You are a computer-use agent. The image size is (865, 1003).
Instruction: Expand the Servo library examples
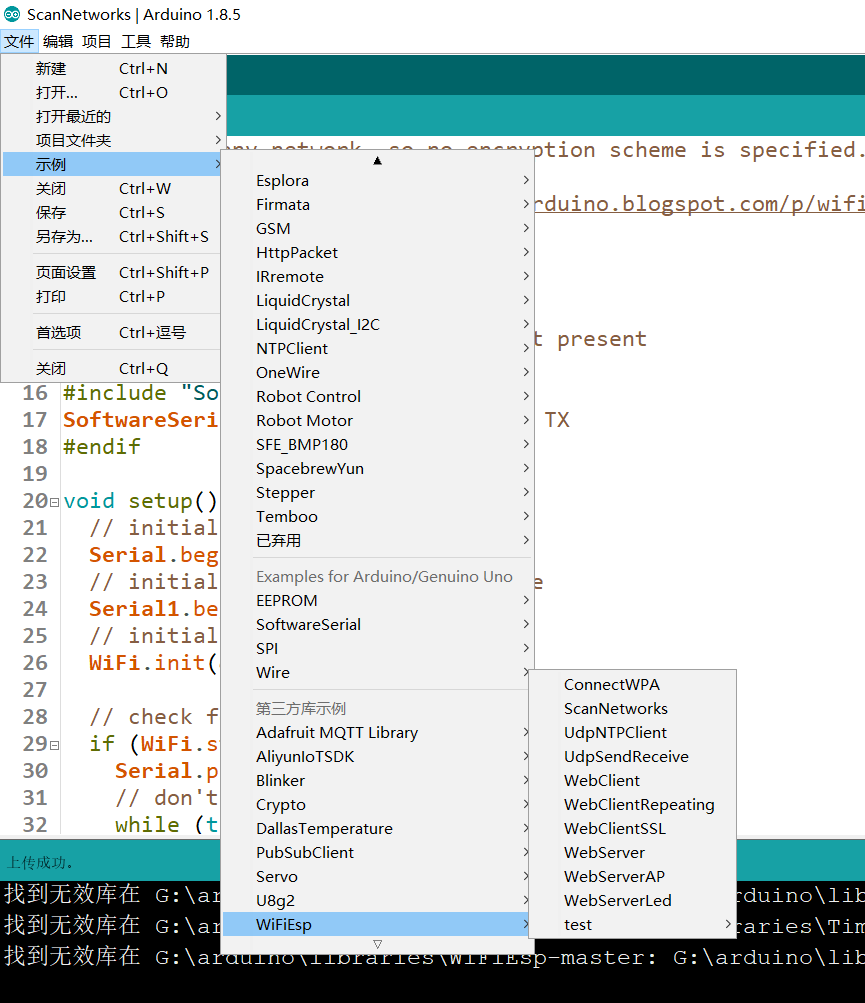(277, 876)
